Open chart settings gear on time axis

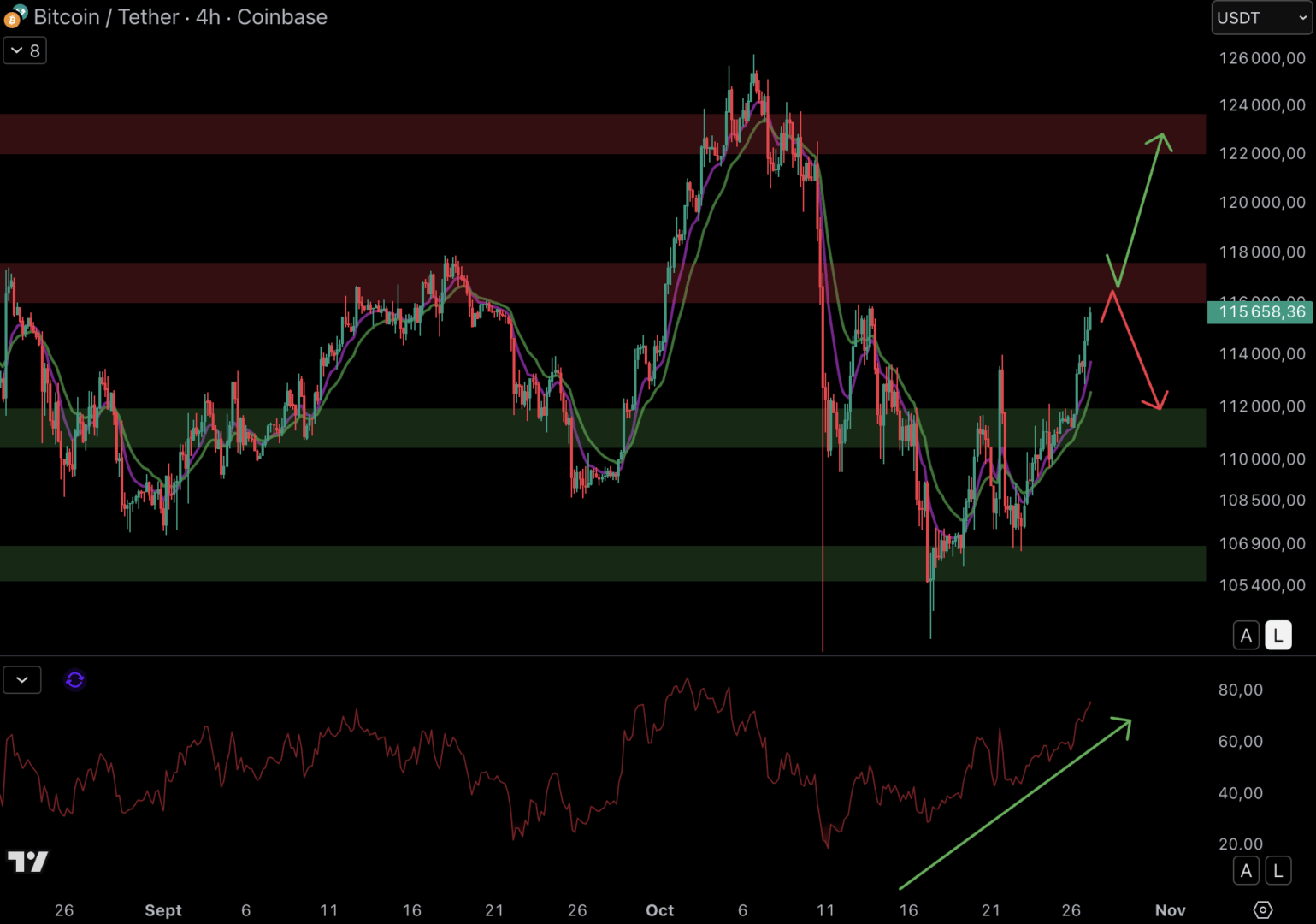1262,909
